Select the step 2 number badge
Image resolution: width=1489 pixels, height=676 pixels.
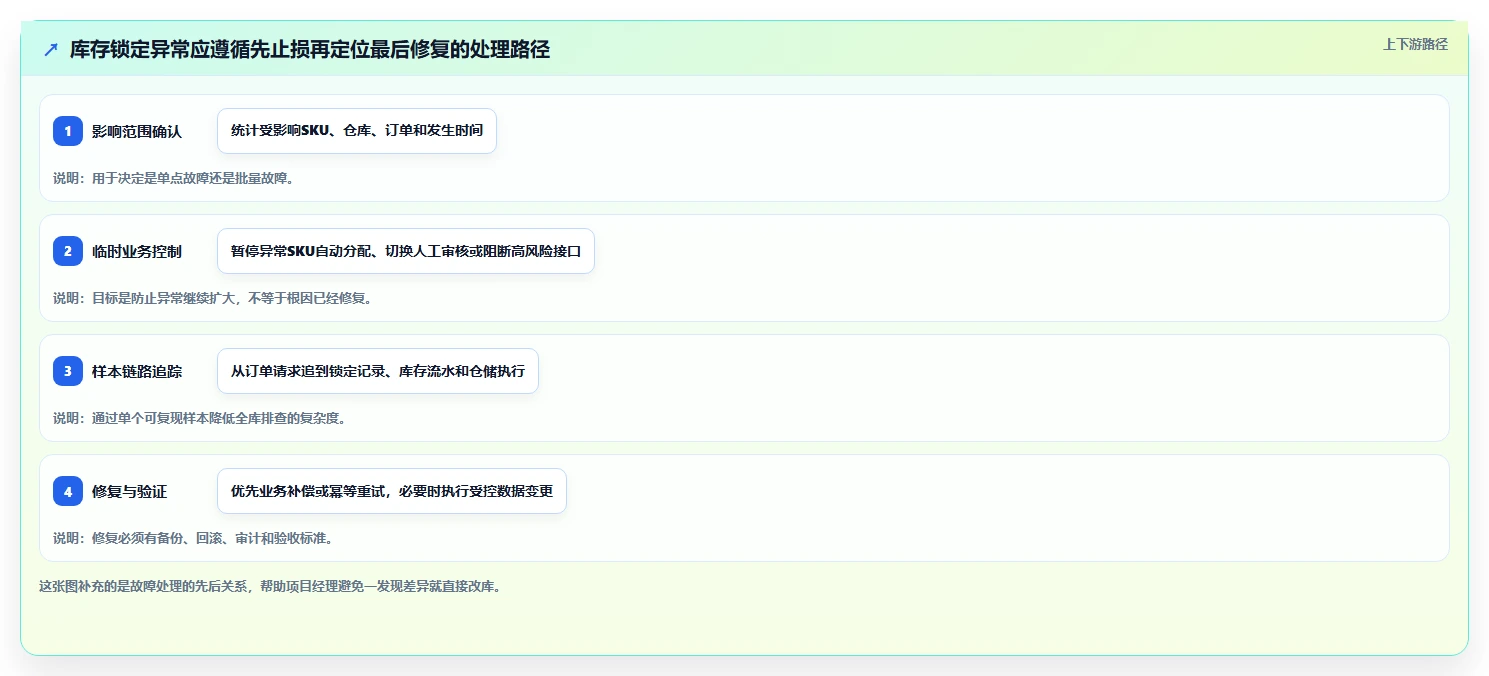[x=68, y=251]
